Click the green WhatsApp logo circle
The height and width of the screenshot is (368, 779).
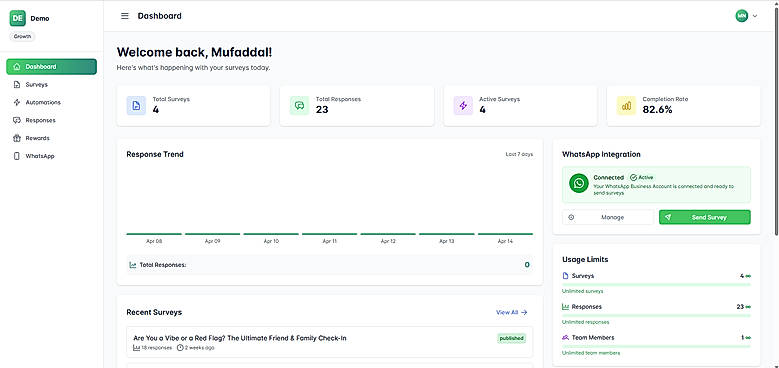pyautogui.click(x=579, y=183)
